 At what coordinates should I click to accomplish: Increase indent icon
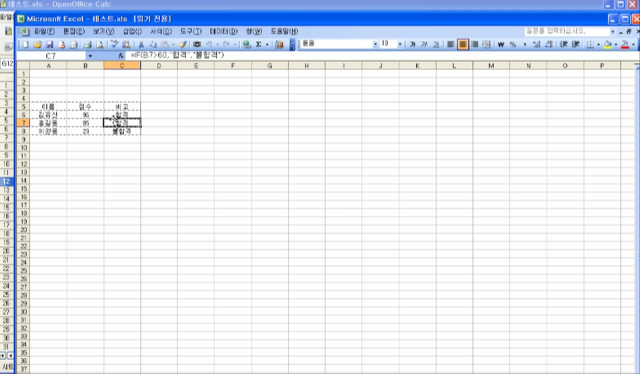[x=576, y=44]
